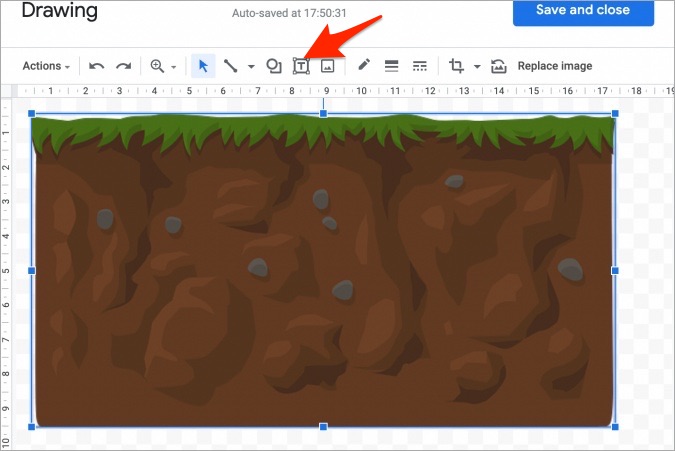The image size is (675, 451).
Task: Click the top-middle resize handle of the image
Action: [x=323, y=114]
